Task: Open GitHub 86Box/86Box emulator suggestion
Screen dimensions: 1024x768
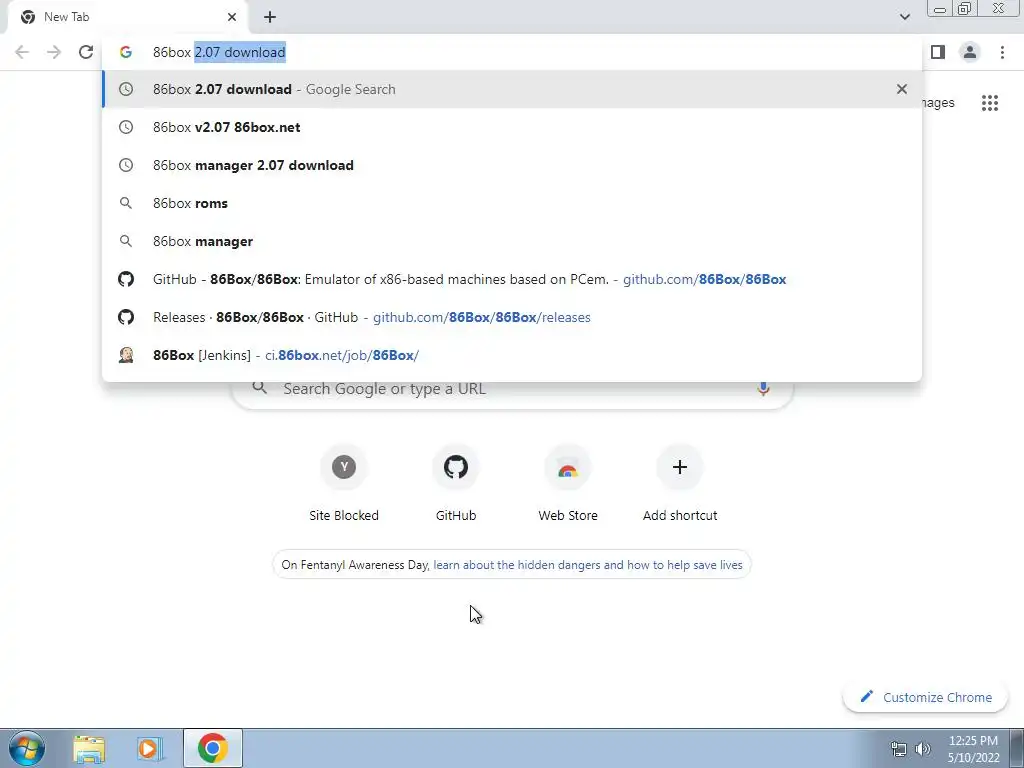Action: (x=512, y=279)
